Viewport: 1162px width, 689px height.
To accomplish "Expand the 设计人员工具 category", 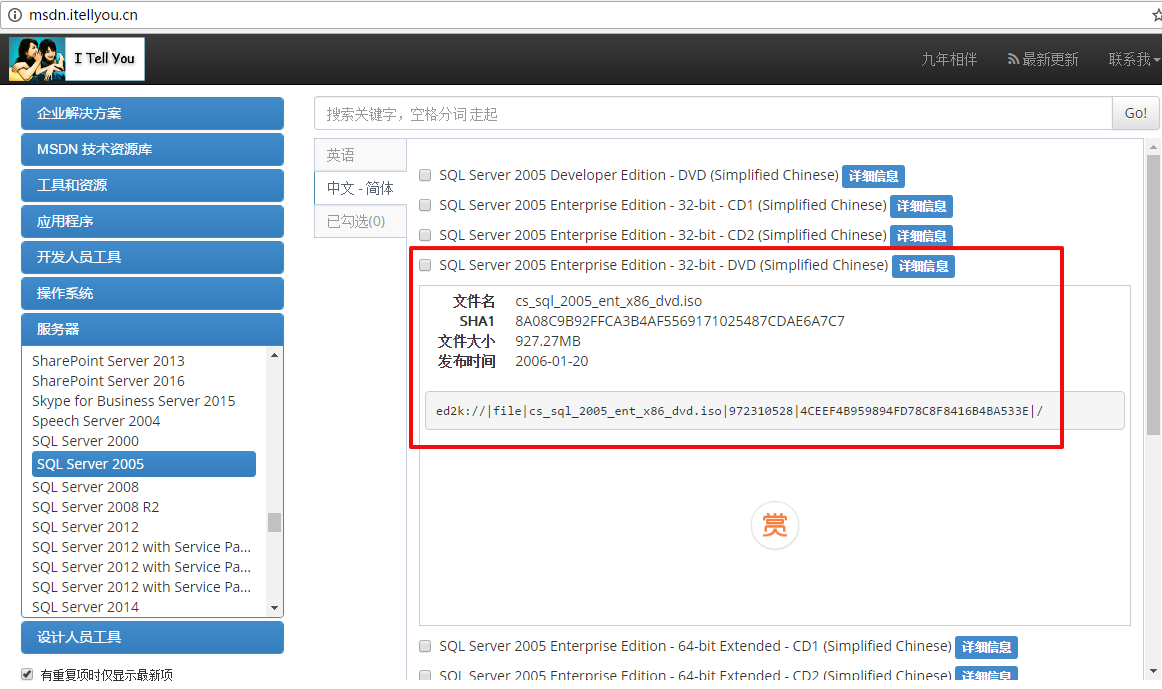I will 153,637.
